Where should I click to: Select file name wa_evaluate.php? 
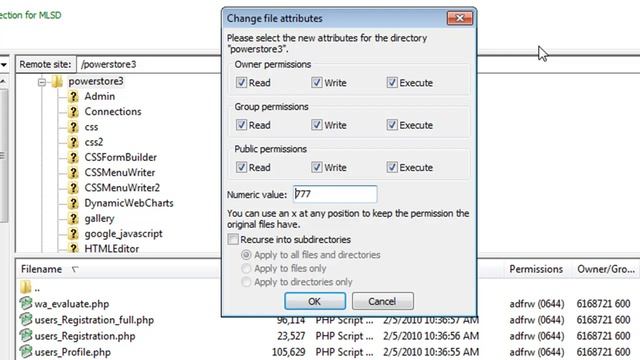coord(72,304)
